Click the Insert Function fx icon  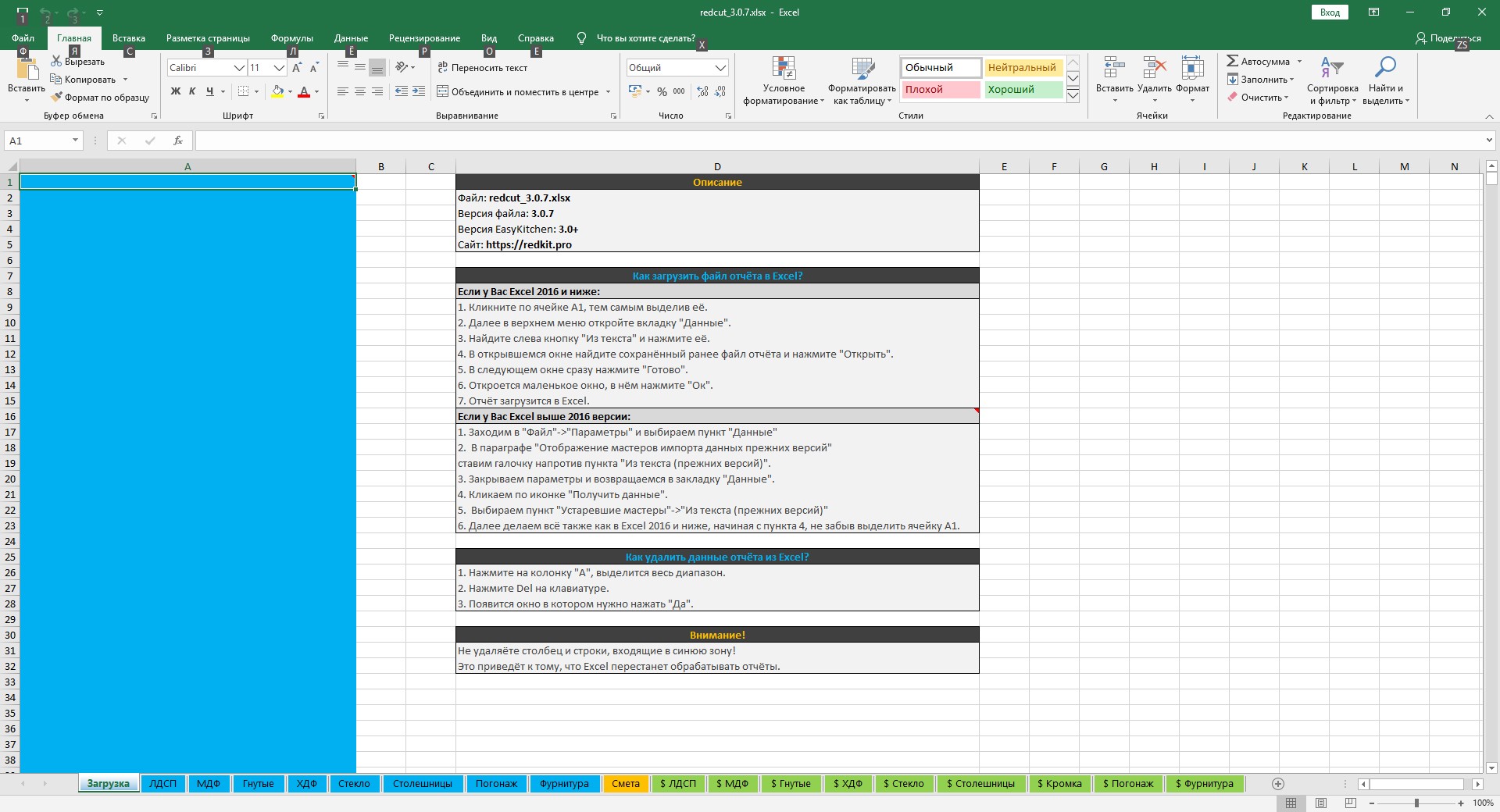(x=178, y=141)
